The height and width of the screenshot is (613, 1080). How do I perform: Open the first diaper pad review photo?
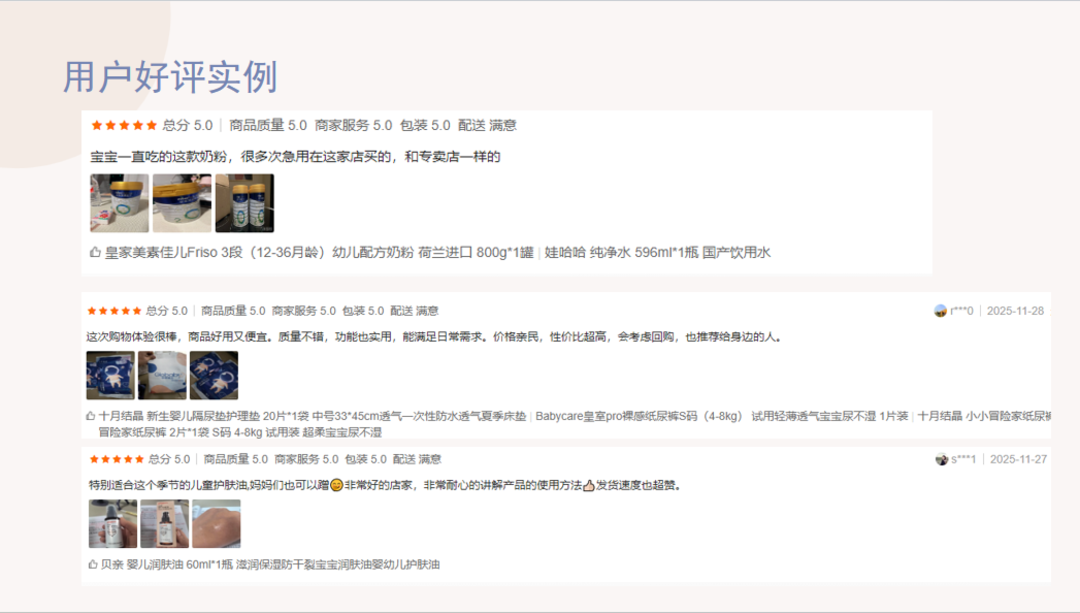[x=110, y=375]
